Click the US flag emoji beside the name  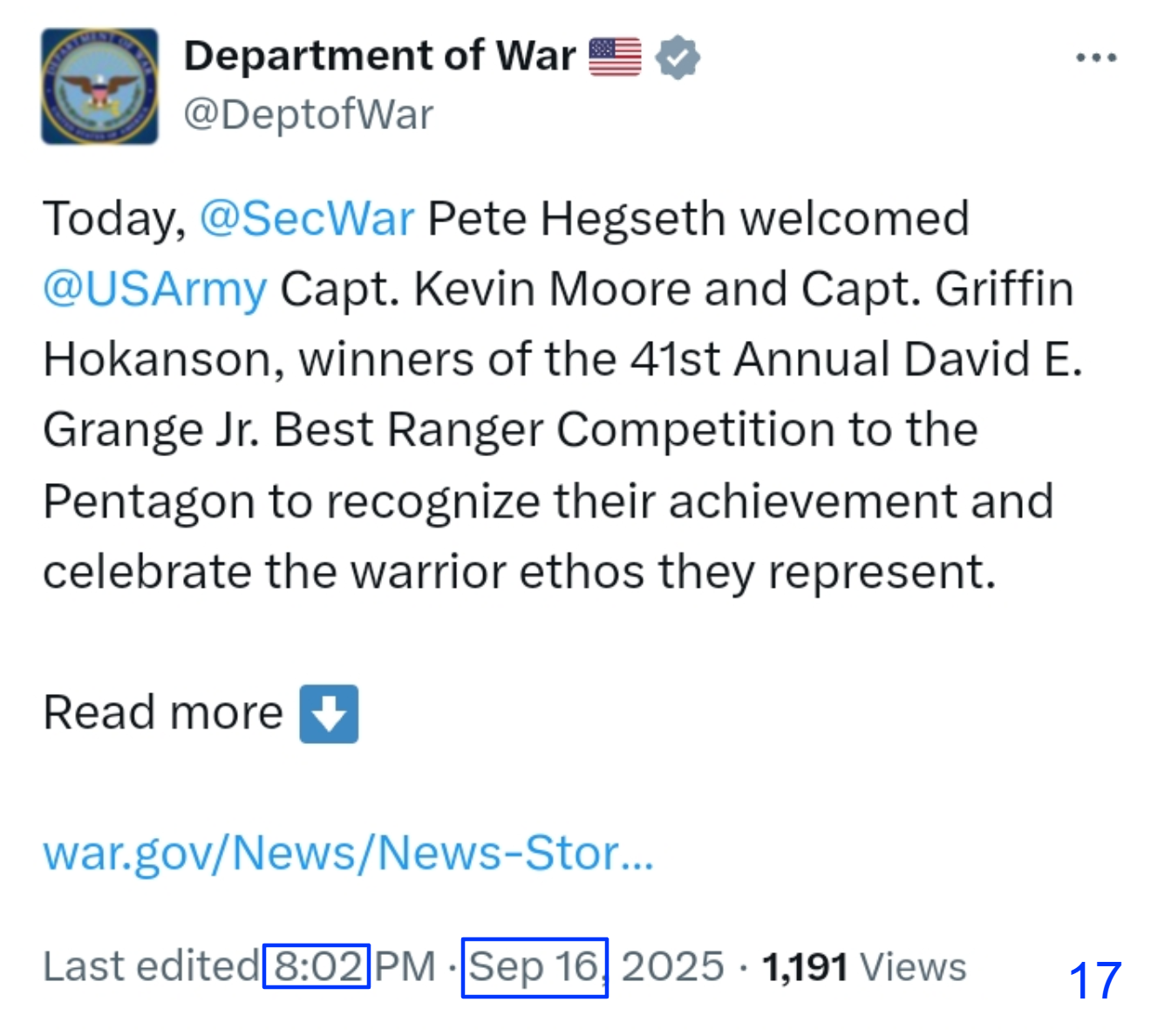[x=615, y=58]
